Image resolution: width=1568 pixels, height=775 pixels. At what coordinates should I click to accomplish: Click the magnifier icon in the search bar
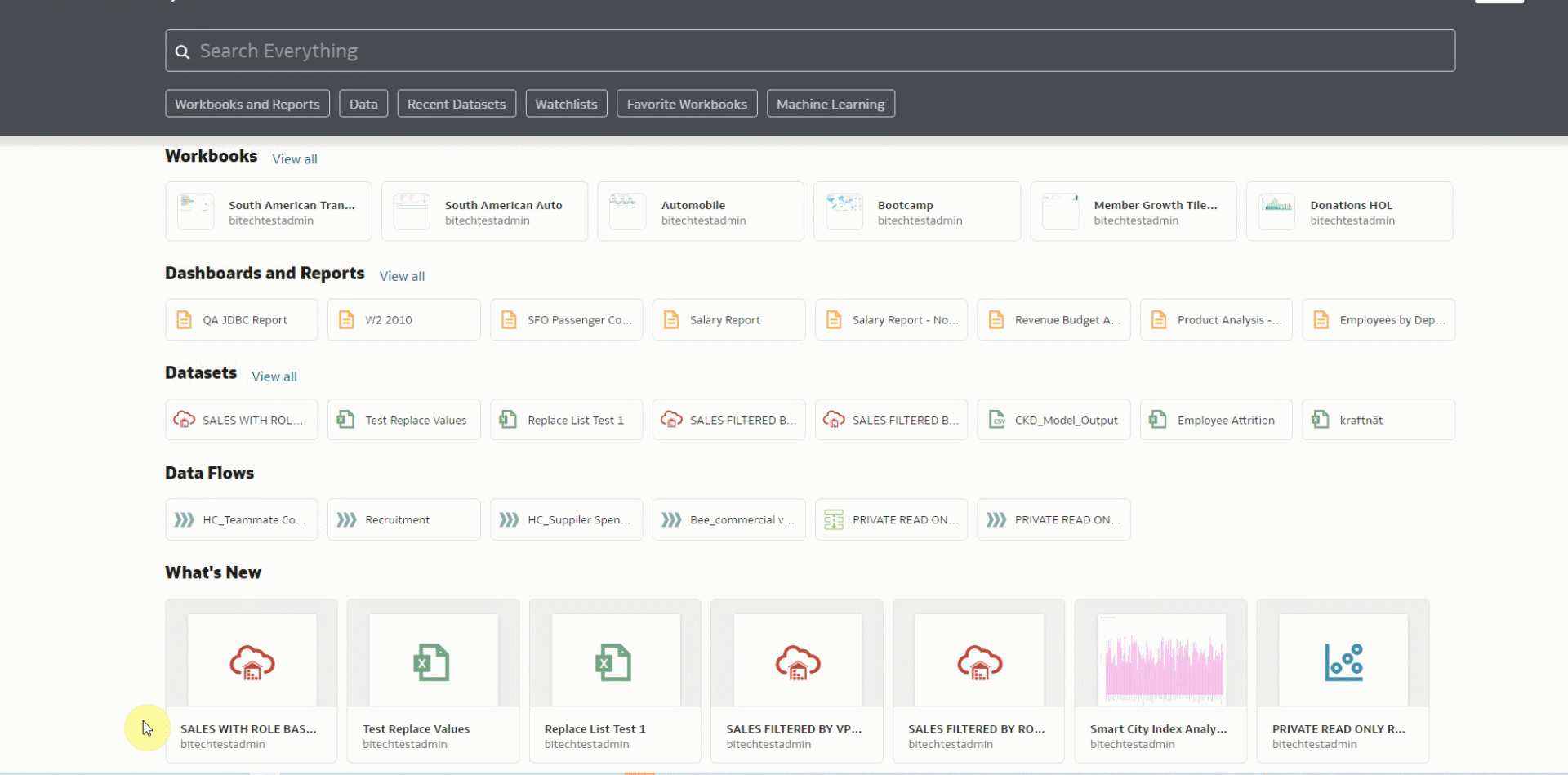[x=182, y=51]
